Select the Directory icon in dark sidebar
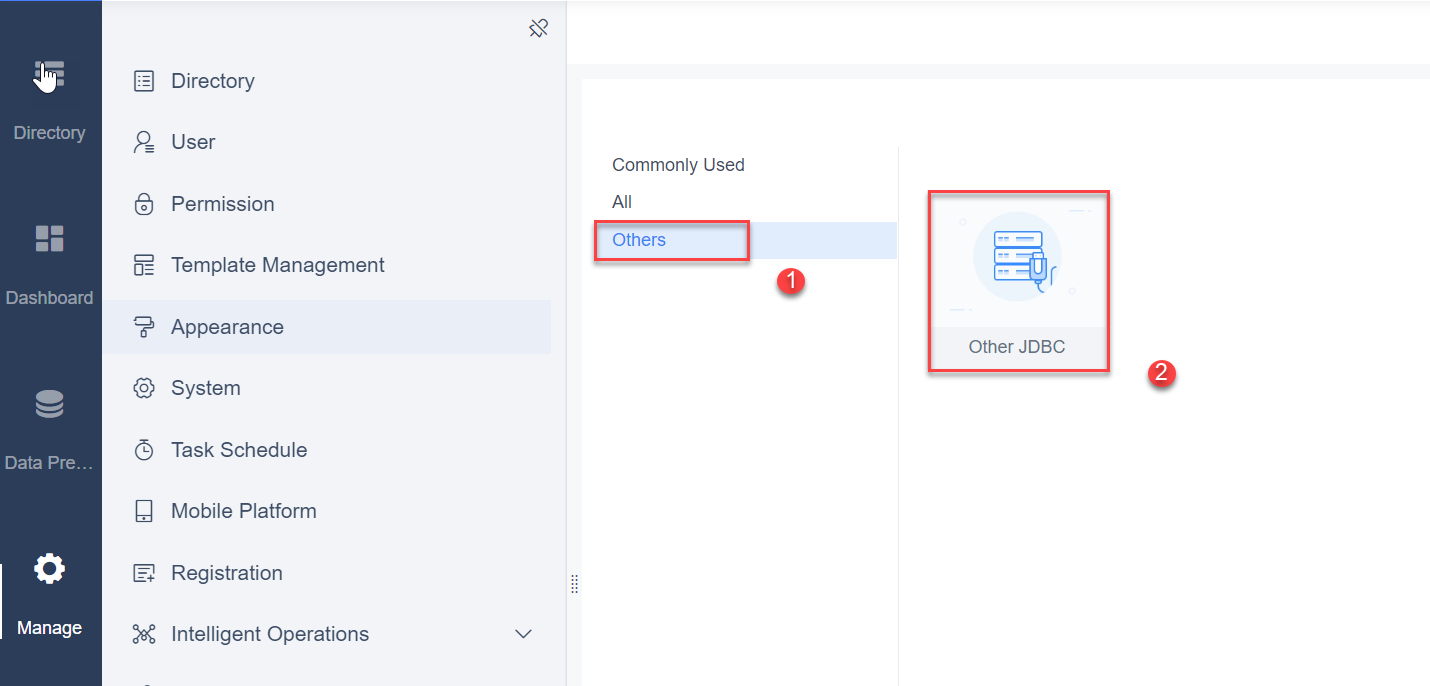This screenshot has width=1430, height=686. pyautogui.click(x=49, y=75)
